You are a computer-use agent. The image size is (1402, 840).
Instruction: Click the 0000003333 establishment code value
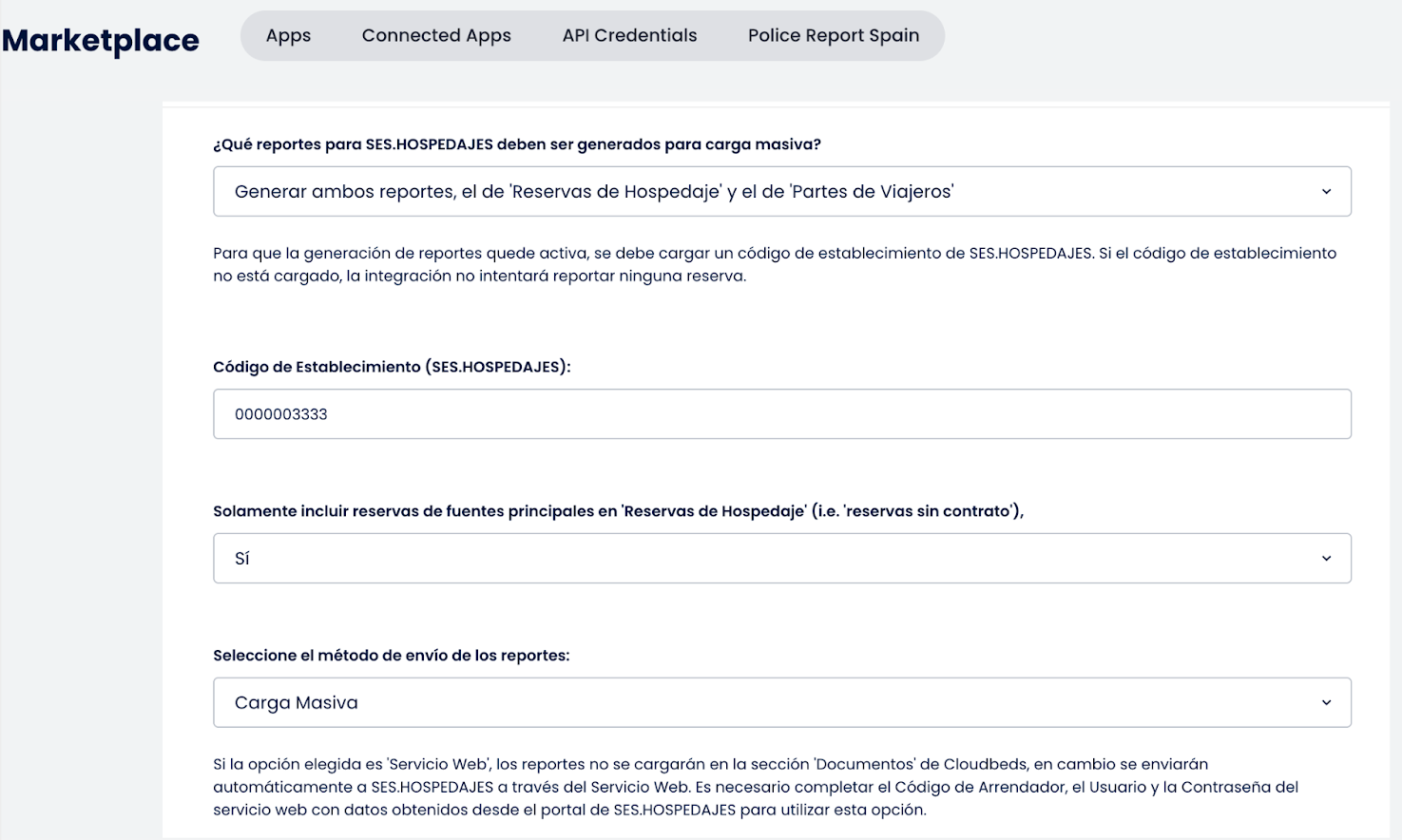tap(281, 414)
